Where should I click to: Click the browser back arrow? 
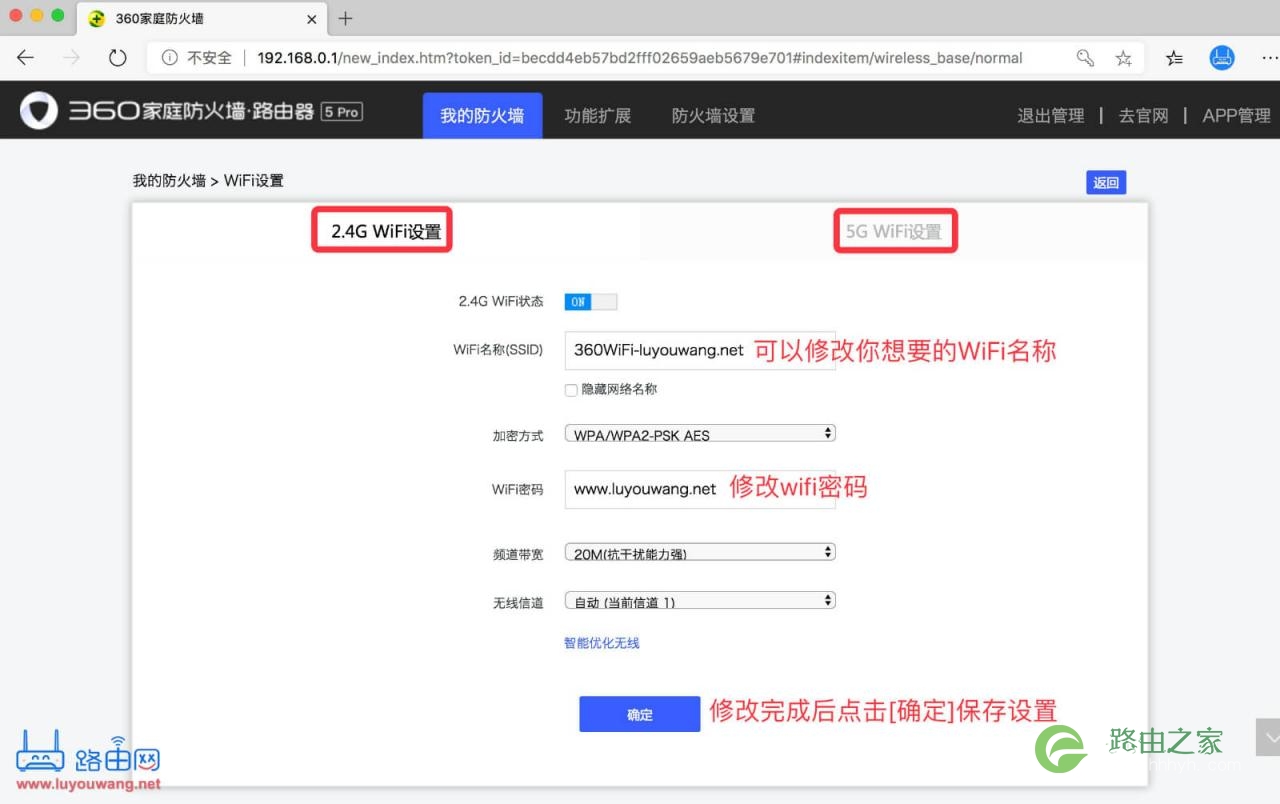25,58
